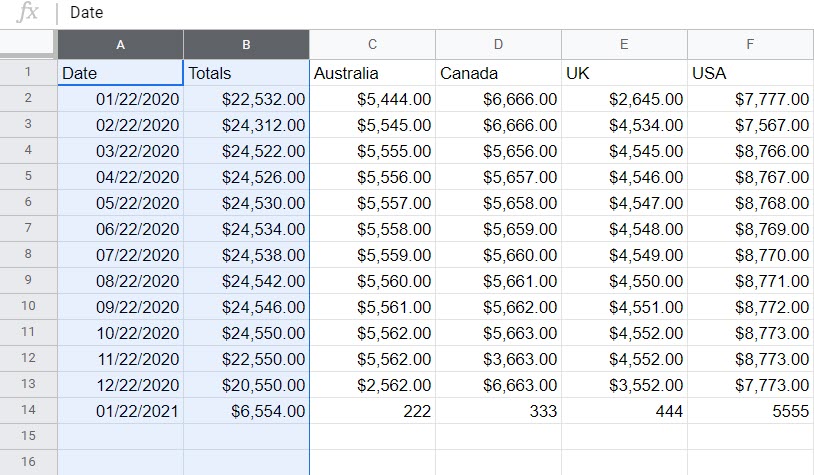Select column B header
Viewport: 814px width, 475px height.
tap(246, 44)
